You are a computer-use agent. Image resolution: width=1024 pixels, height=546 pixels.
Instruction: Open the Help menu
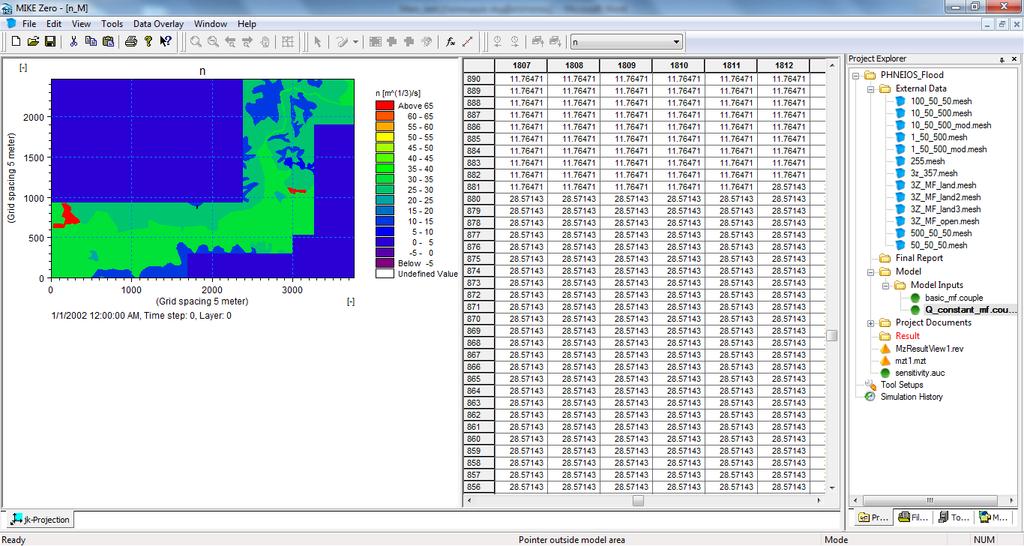point(247,24)
